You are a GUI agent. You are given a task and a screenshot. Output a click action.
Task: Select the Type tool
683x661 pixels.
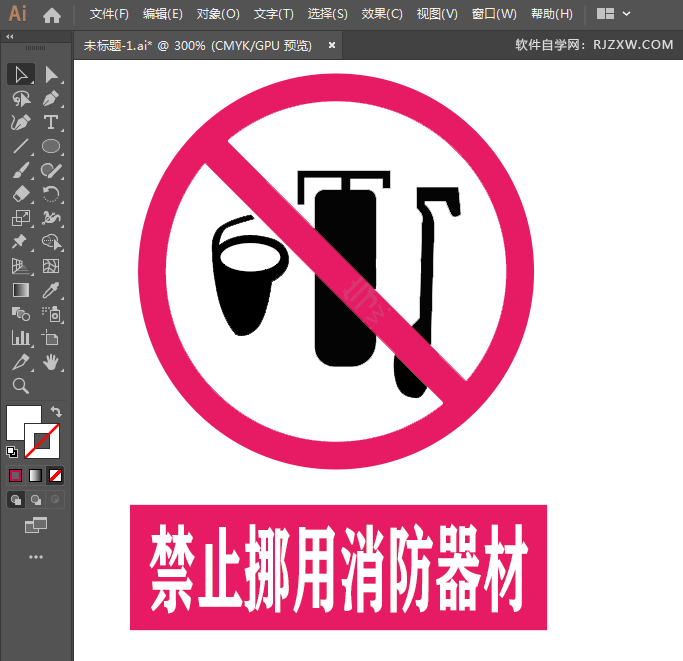51,122
